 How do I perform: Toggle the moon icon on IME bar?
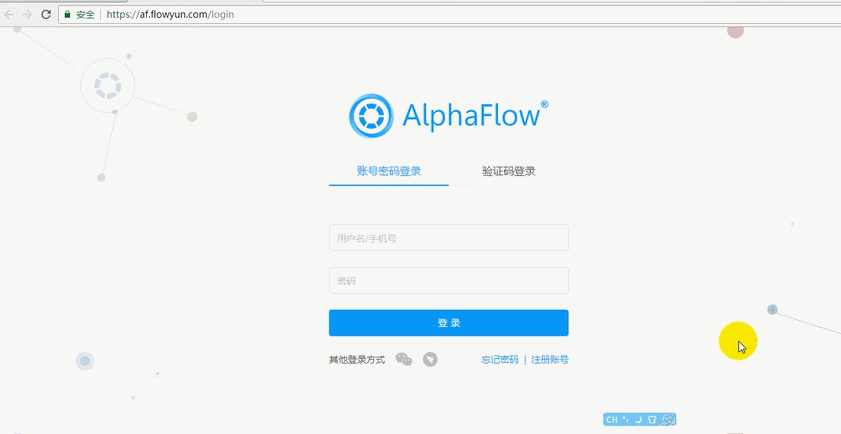638,420
